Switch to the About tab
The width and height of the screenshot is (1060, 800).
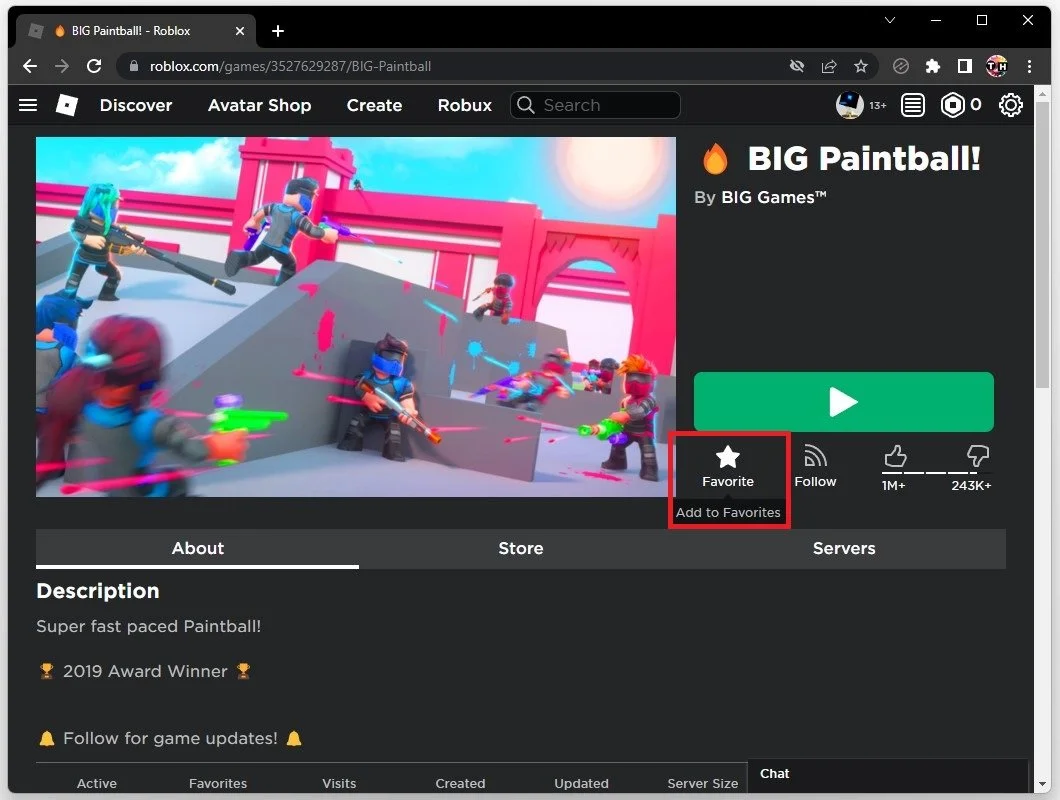coord(197,548)
